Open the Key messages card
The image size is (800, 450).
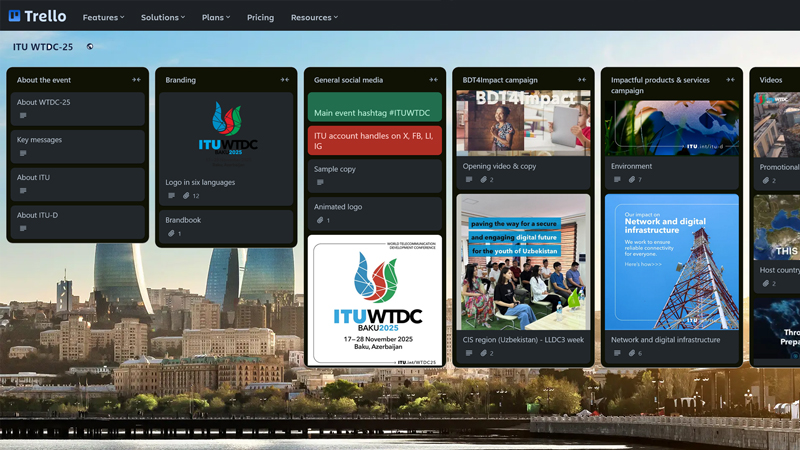[78, 146]
